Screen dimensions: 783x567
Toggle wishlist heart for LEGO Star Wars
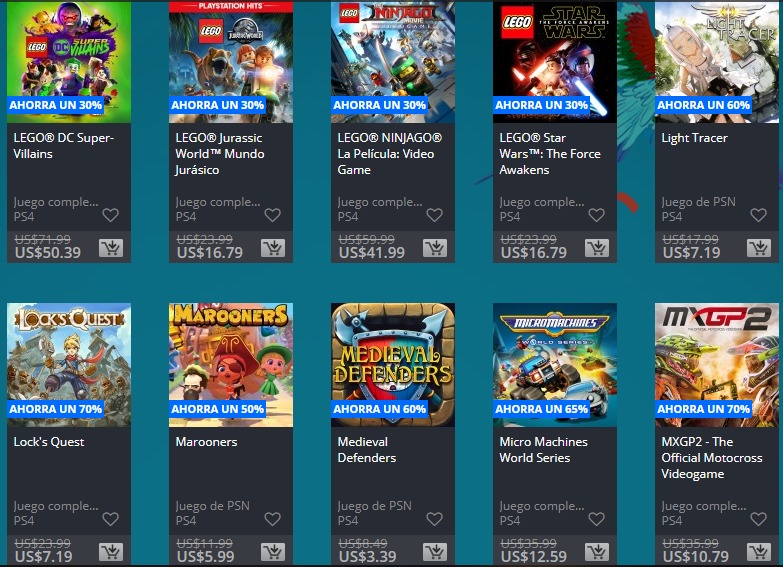(x=596, y=215)
